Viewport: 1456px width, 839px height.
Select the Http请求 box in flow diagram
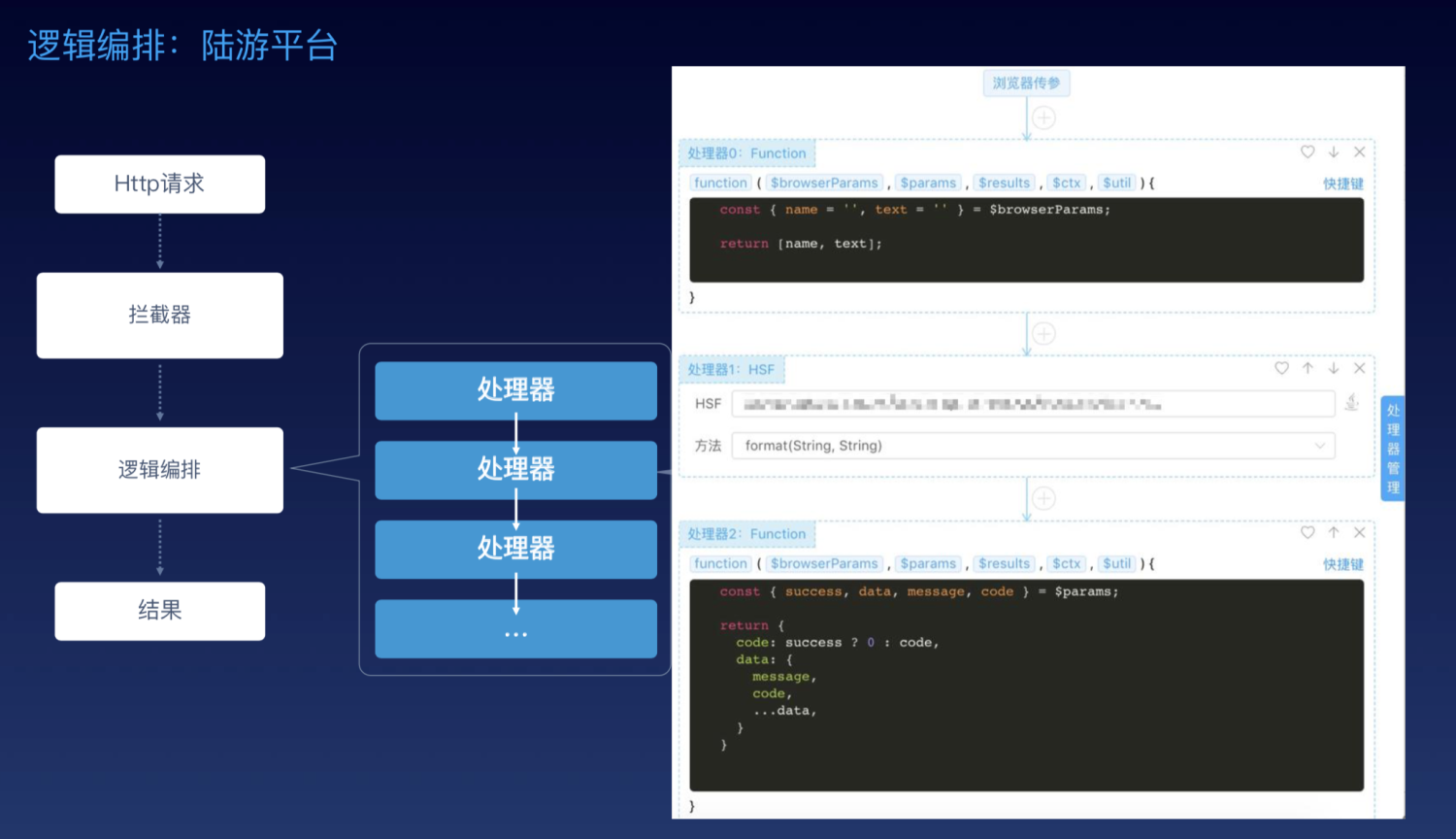tap(160, 184)
